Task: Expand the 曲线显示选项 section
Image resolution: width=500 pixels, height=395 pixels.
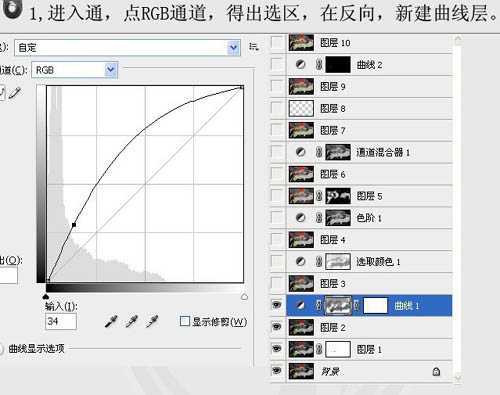Action: [1, 349]
